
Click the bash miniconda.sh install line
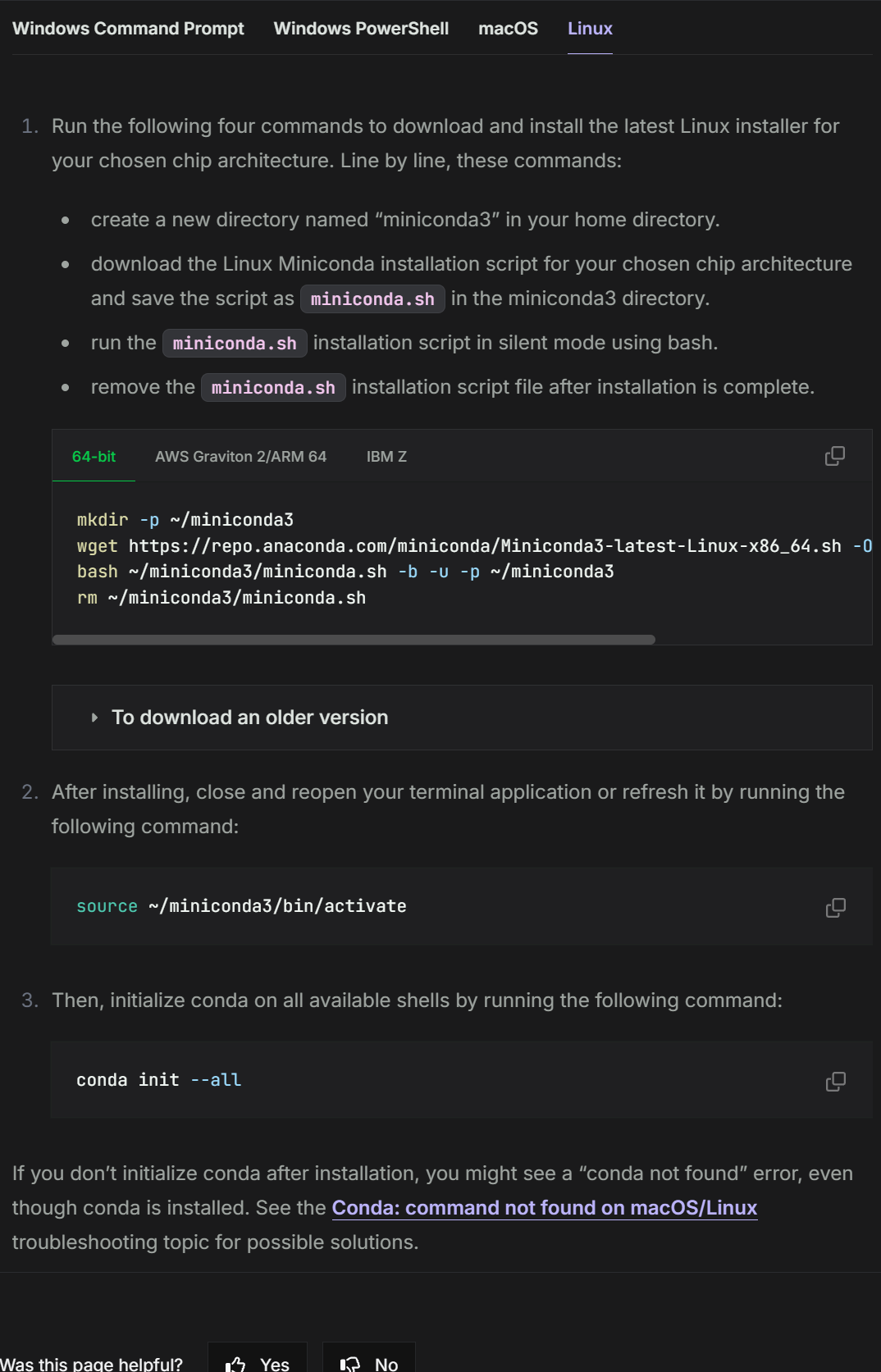[345, 572]
